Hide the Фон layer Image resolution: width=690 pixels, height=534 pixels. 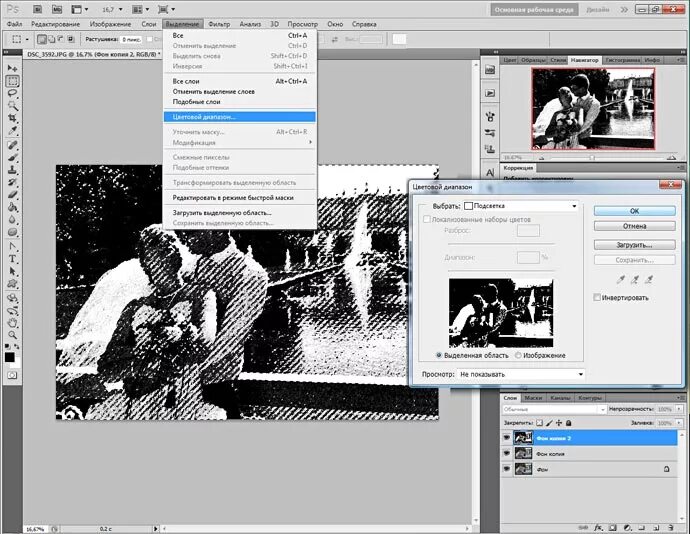pos(506,469)
